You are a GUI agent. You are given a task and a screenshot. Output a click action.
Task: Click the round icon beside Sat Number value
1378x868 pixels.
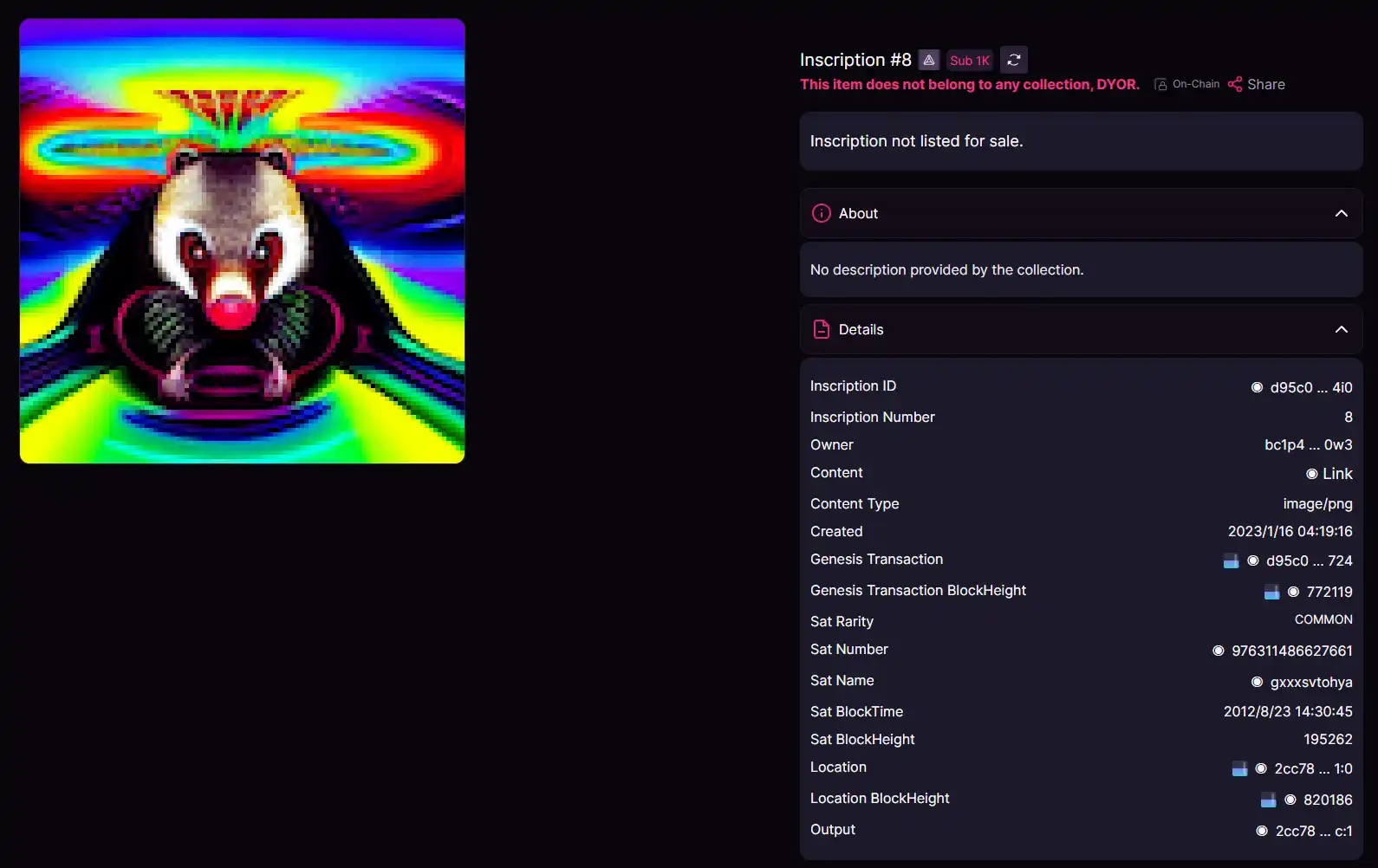tap(1218, 651)
